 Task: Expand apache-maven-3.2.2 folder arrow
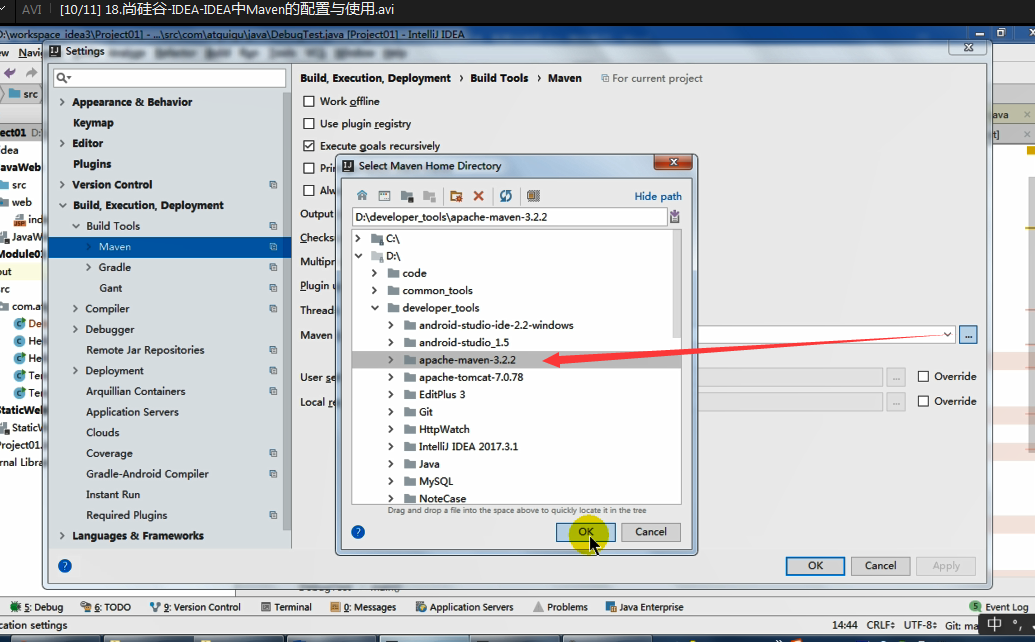(391, 360)
